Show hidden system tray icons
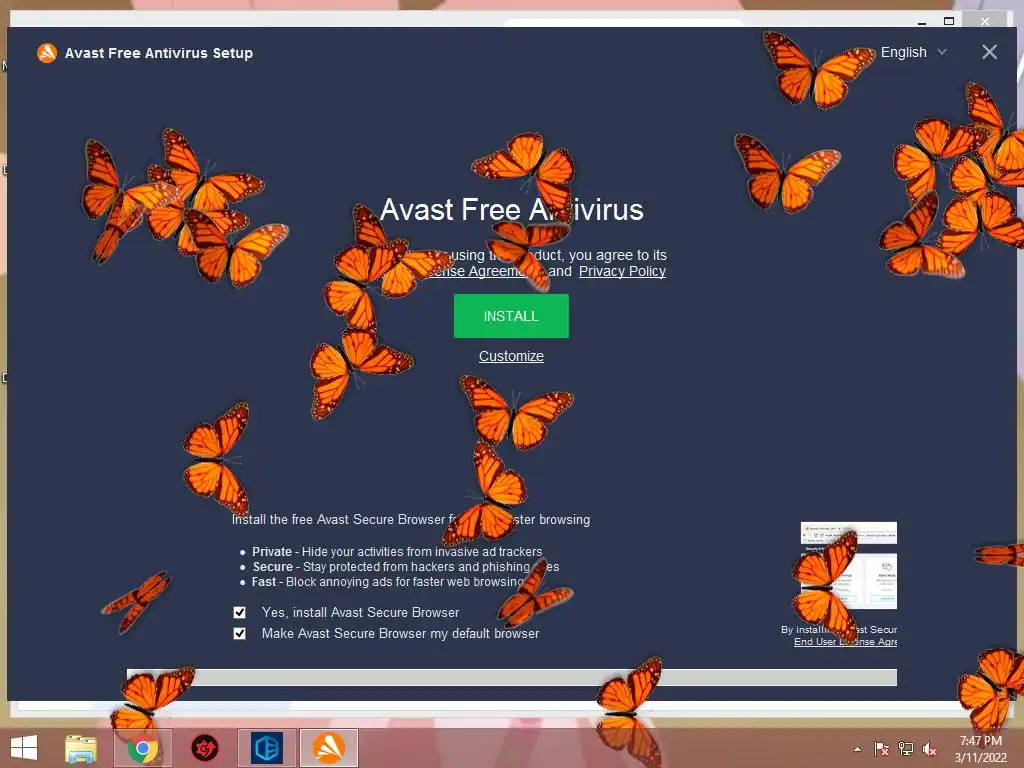 click(x=857, y=749)
